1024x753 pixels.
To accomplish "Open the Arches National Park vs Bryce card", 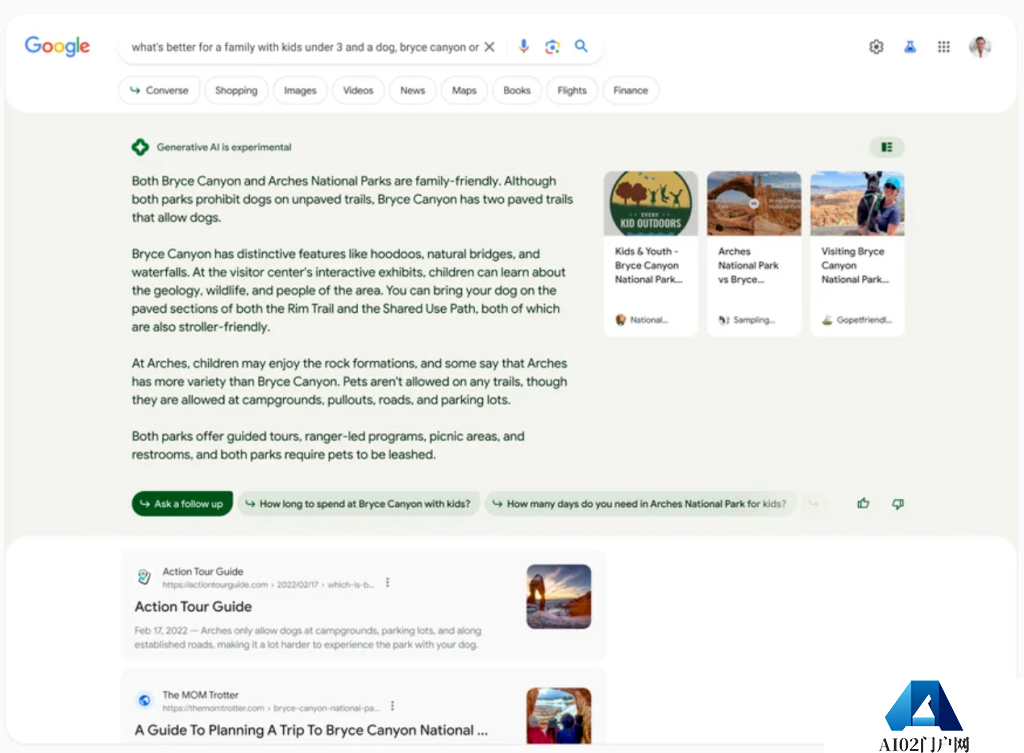I will click(754, 253).
